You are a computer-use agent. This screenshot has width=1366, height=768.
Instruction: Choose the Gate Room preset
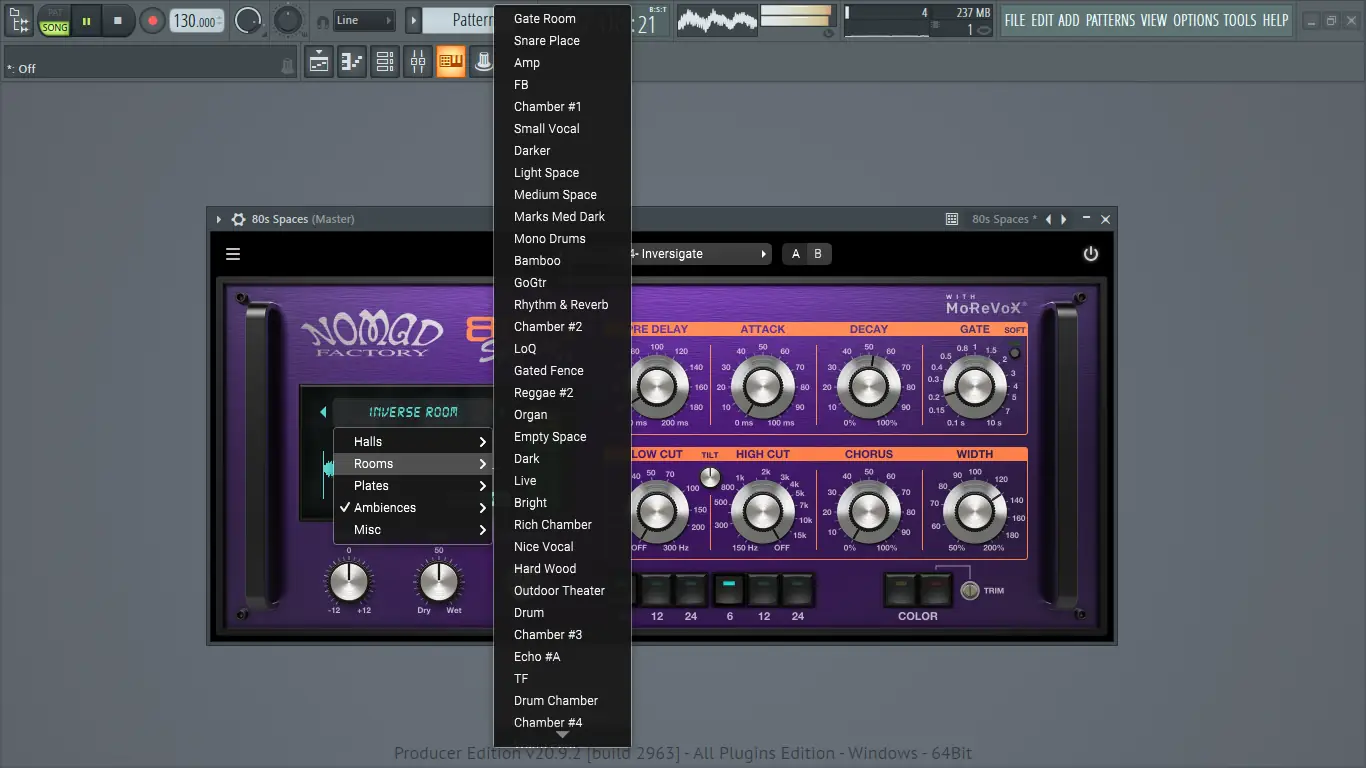tap(562, 19)
